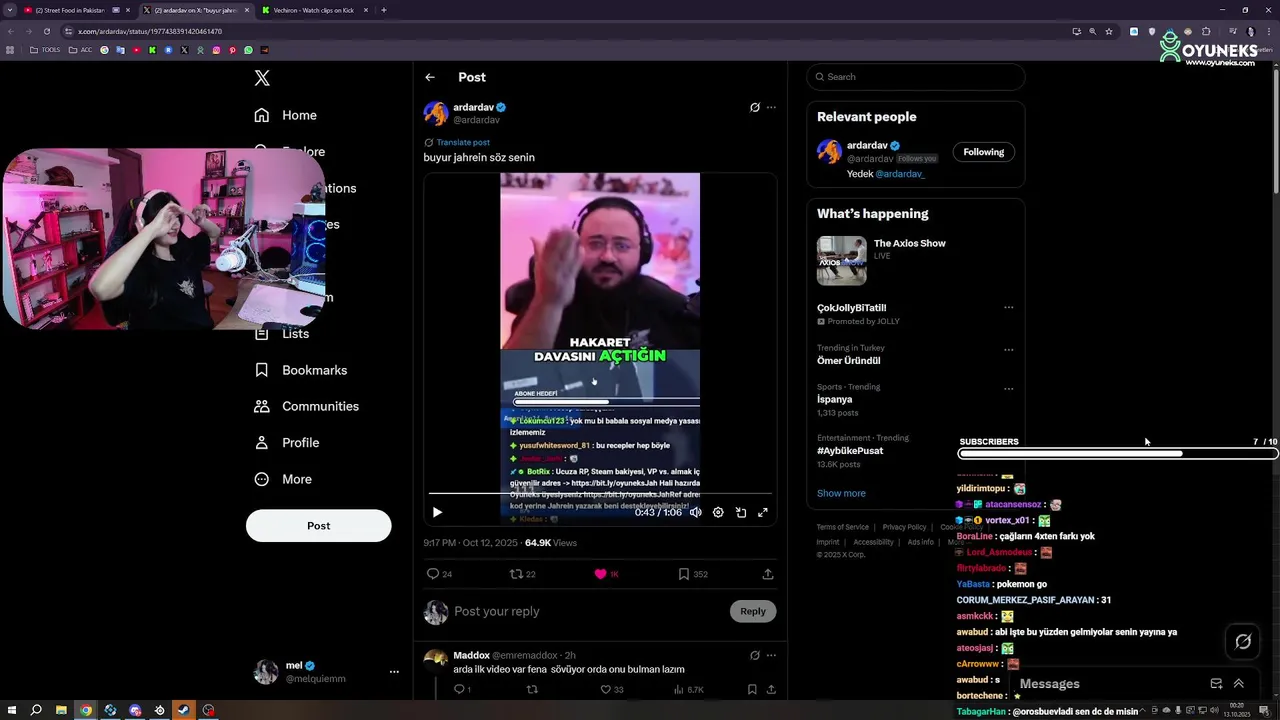Open video settings gear icon
This screenshot has width=1280, height=720.
[718, 512]
